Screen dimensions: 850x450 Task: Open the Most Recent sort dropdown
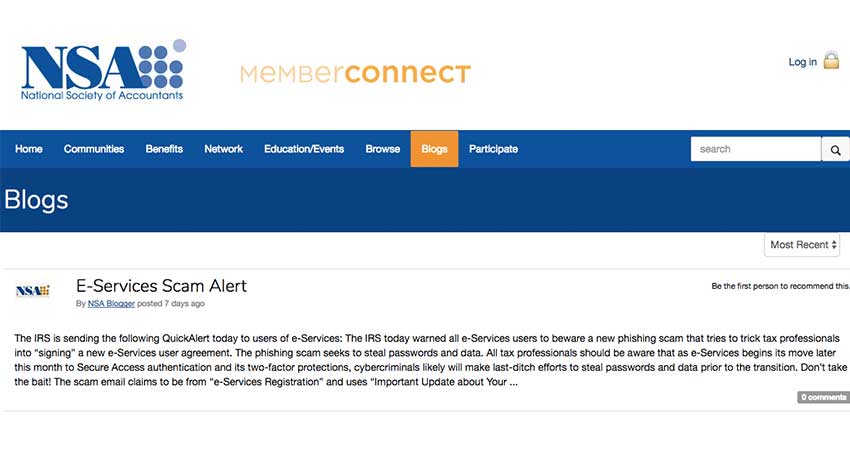(803, 244)
